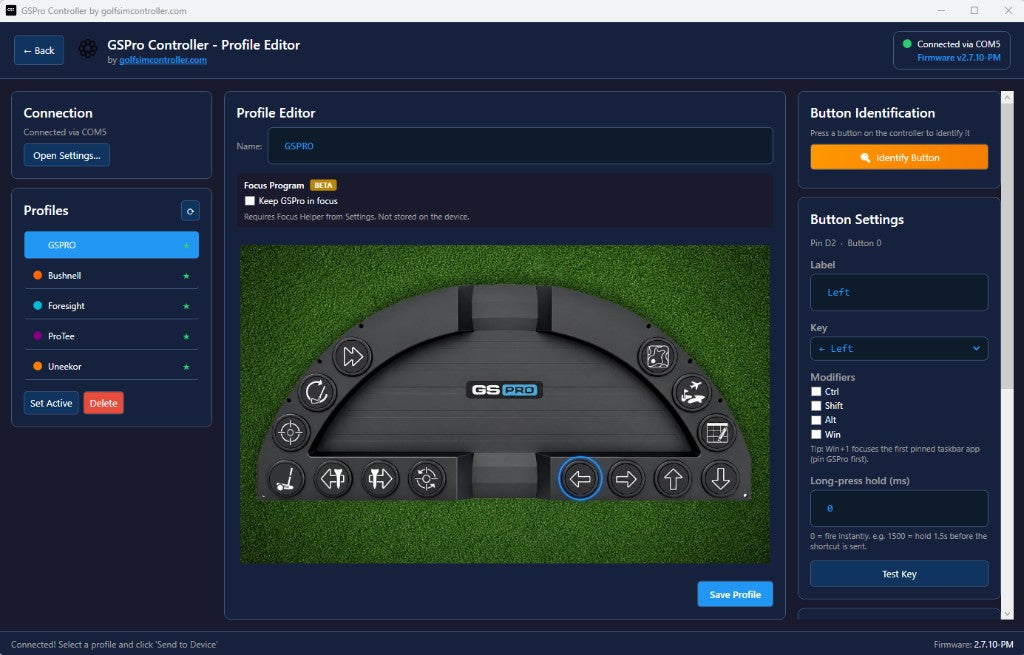
Task: Click the settings gear icon in header
Action: pyautogui.click(x=88, y=49)
